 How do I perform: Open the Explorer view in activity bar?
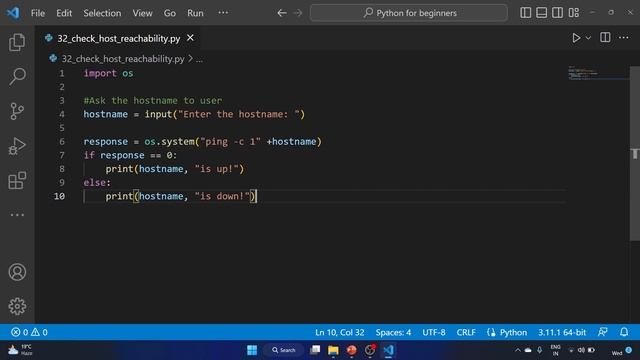pyautogui.click(x=17, y=42)
